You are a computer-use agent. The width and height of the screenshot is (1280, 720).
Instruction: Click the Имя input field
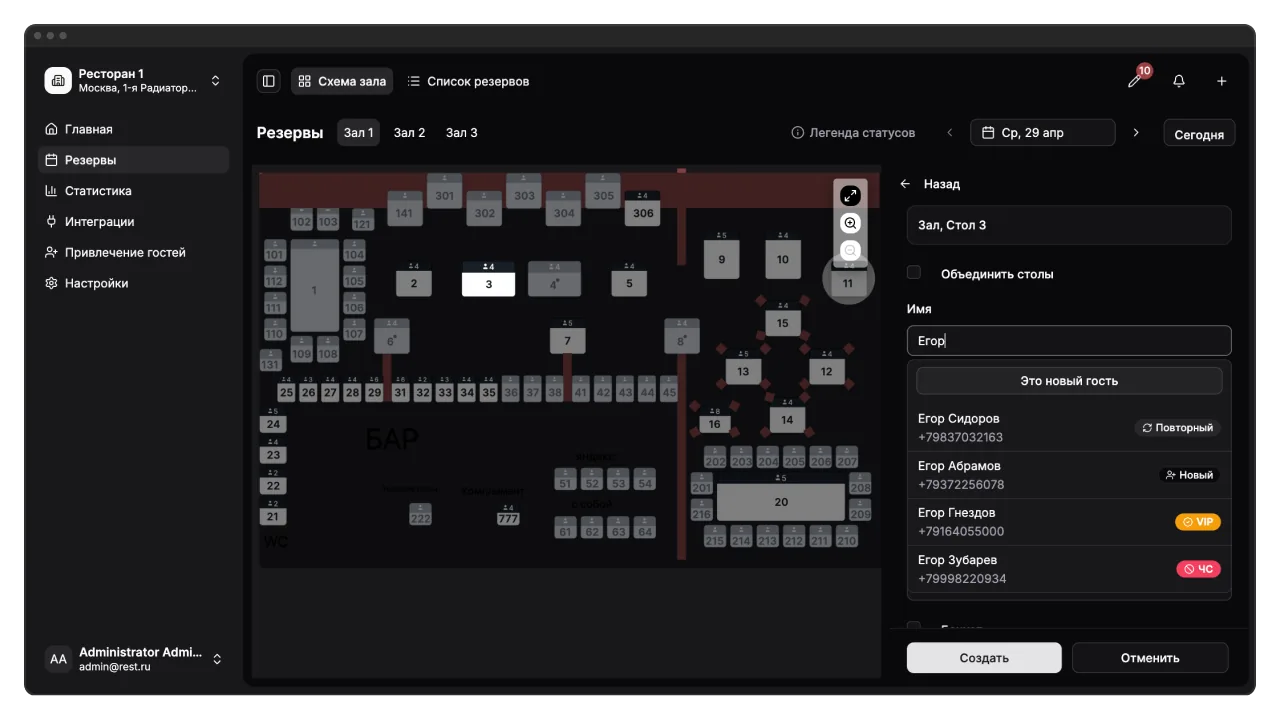click(x=1069, y=341)
